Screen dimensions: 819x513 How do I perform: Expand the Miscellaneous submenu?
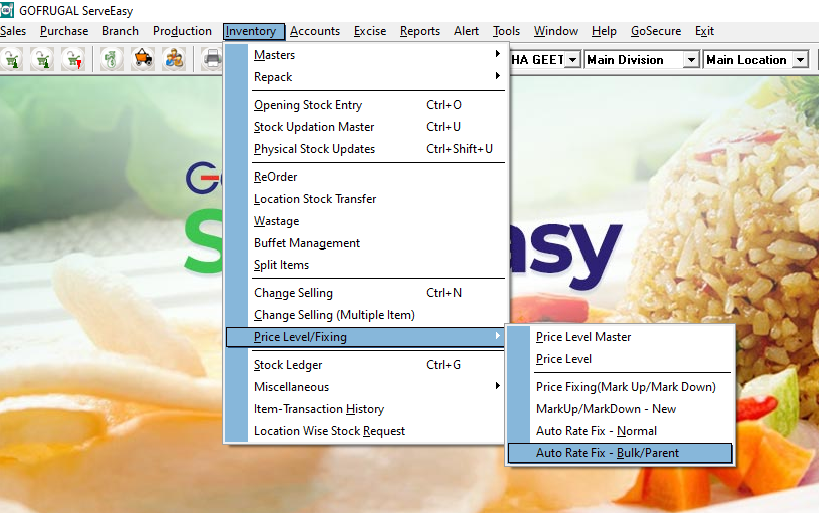(x=366, y=387)
